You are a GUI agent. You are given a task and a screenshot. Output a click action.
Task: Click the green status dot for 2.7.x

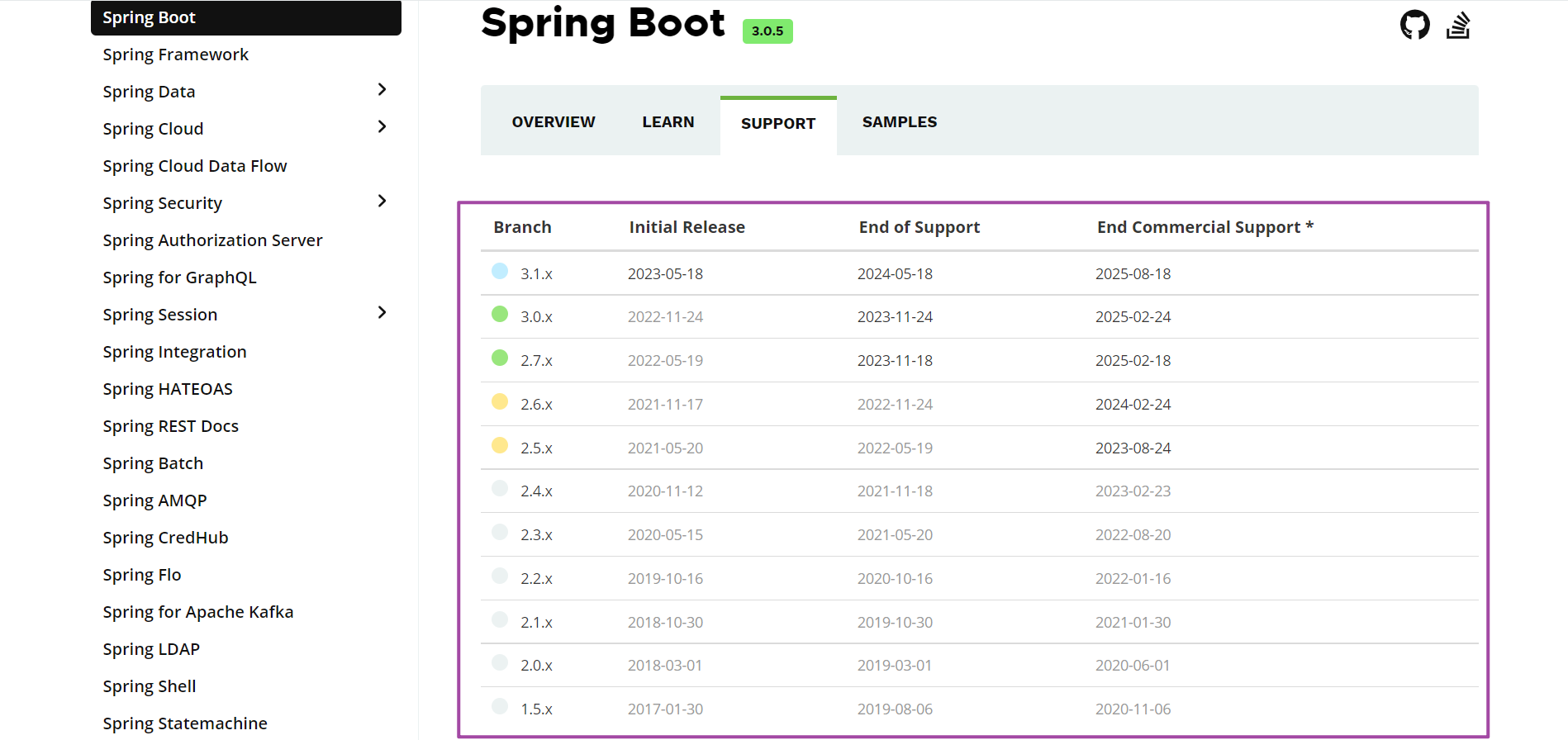click(x=500, y=358)
